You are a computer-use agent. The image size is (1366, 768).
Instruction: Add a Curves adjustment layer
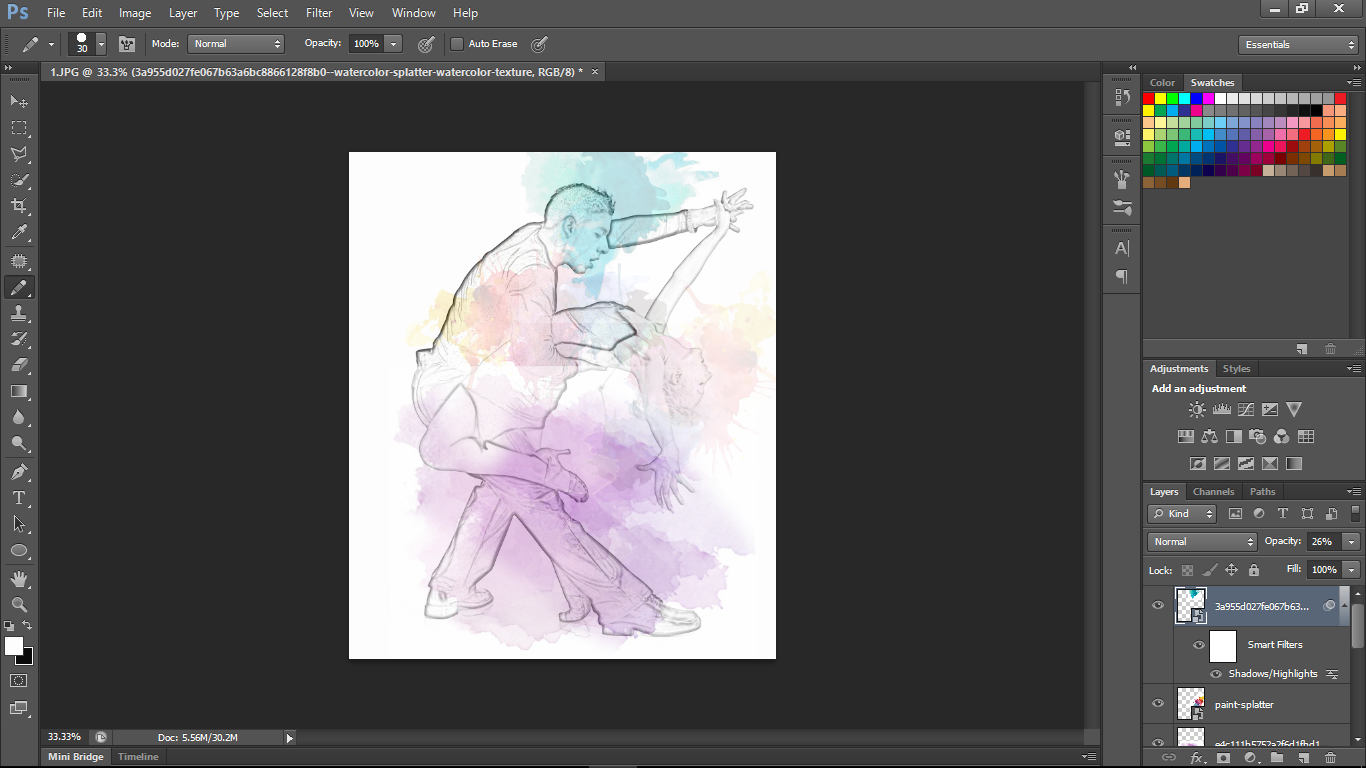(x=1246, y=409)
